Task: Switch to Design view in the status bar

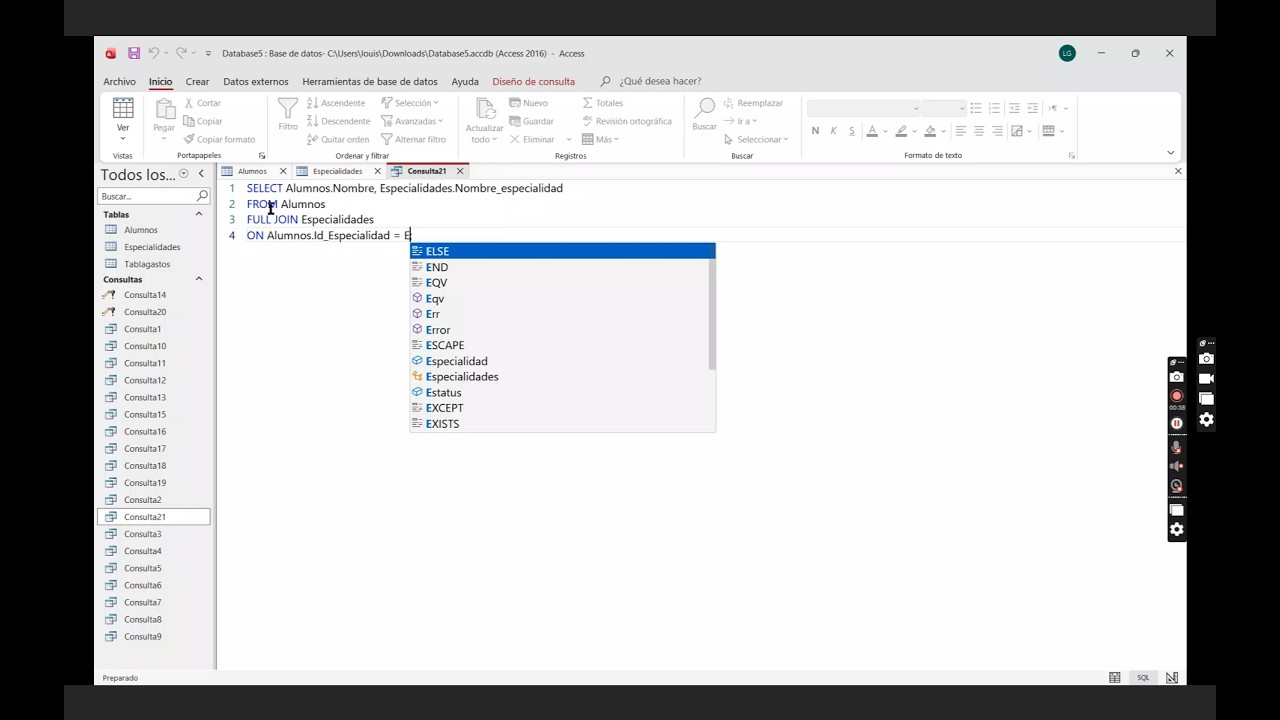Action: (x=1172, y=678)
